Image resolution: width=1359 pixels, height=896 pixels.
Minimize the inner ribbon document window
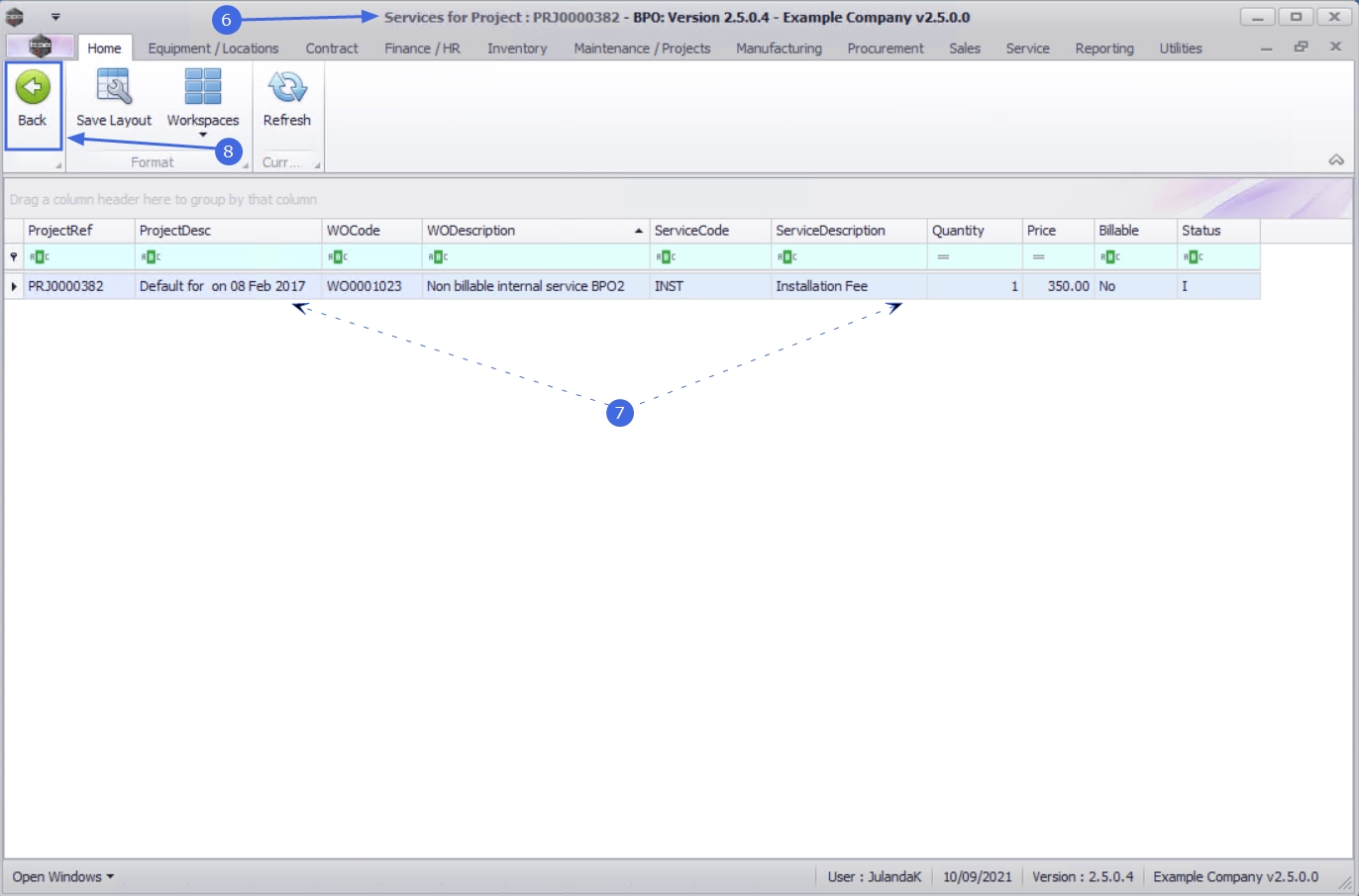coord(1266,48)
